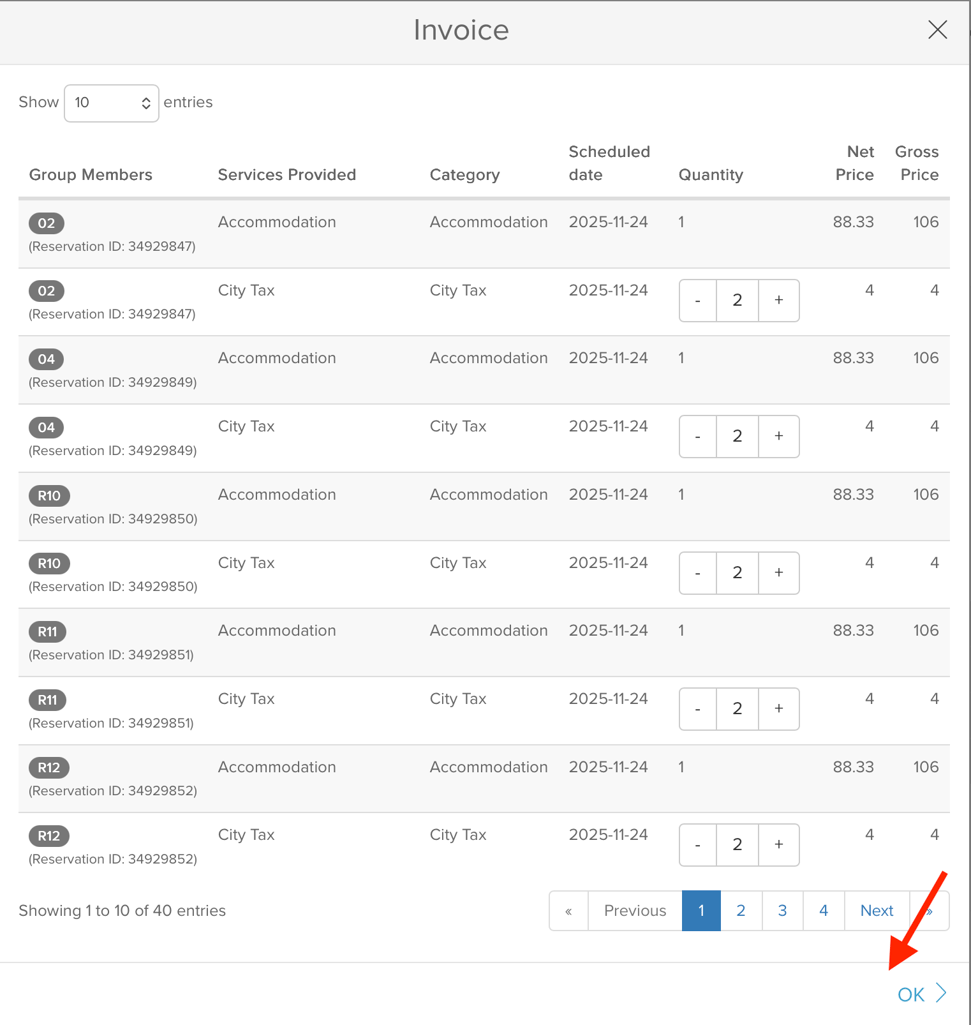The height and width of the screenshot is (1025, 971).
Task: Increase City Tax quantity for reservation 34929847
Action: click(779, 301)
